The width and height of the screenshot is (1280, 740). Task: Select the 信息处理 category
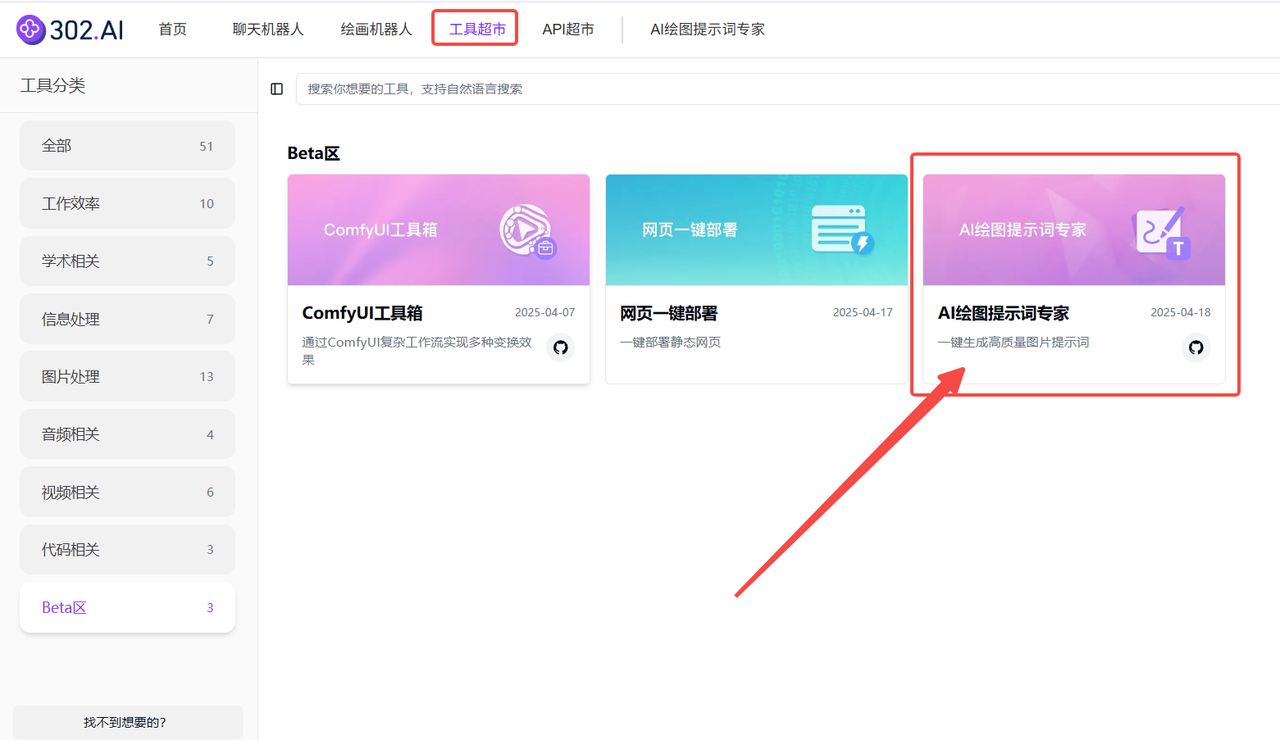127,319
